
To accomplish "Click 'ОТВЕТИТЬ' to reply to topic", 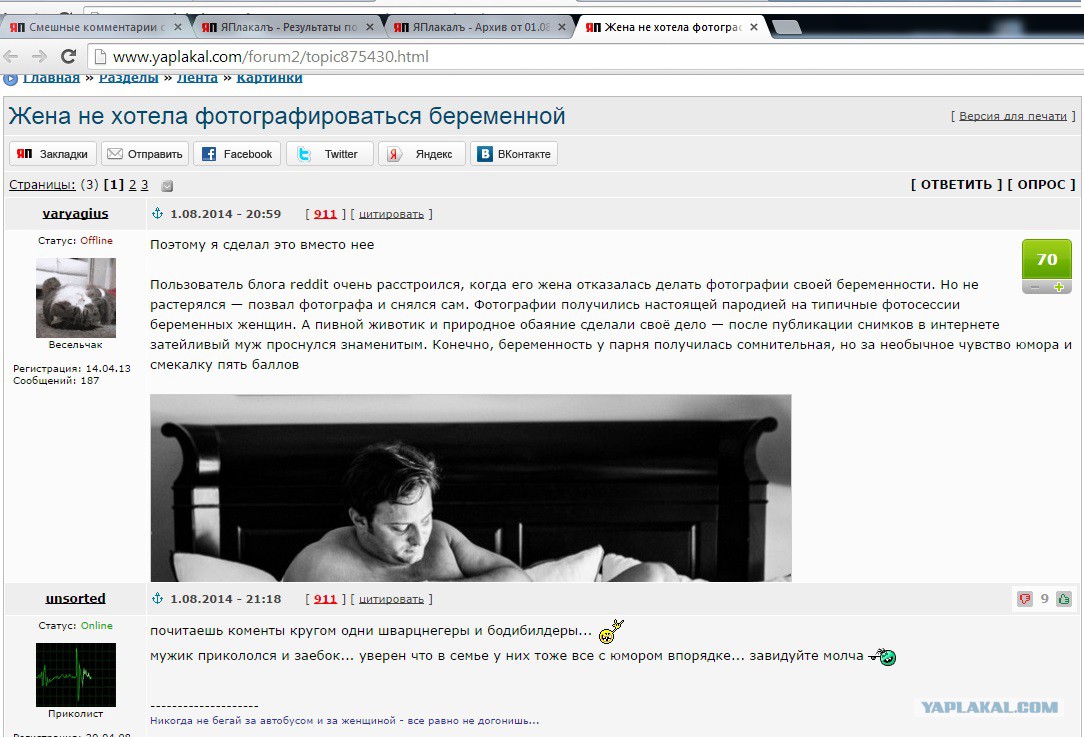I will point(956,185).
